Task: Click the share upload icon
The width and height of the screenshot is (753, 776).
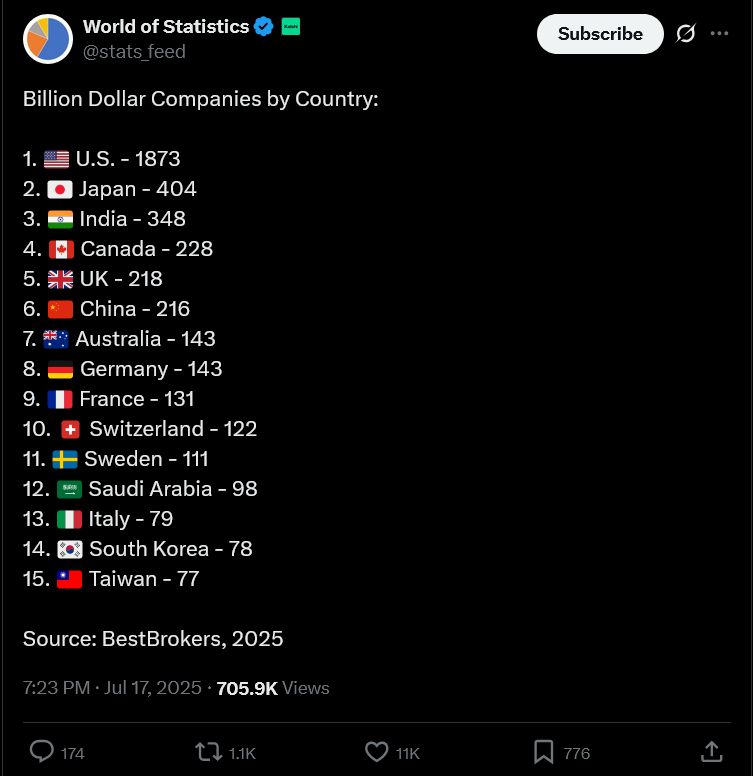Action: point(711,751)
